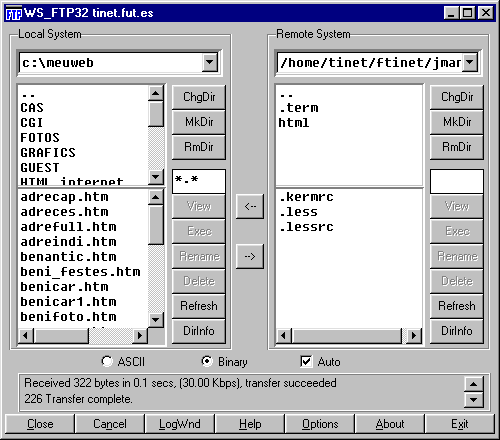This screenshot has width=500, height=440.
Task: Open Help
Action: tap(250, 424)
